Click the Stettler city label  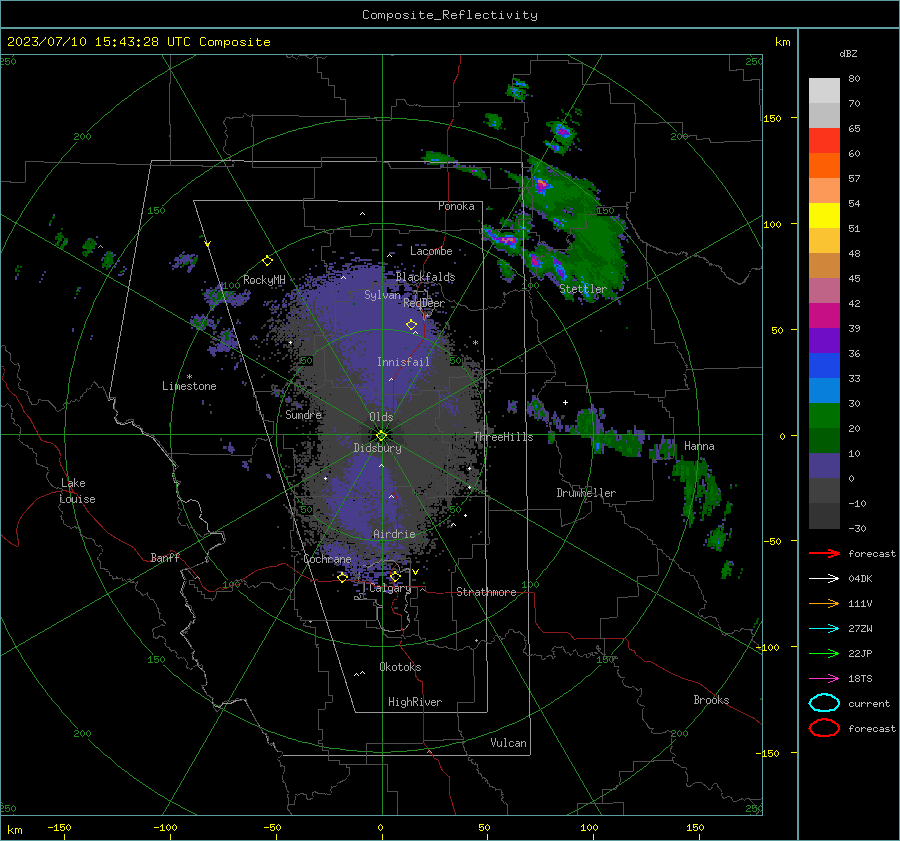point(583,289)
